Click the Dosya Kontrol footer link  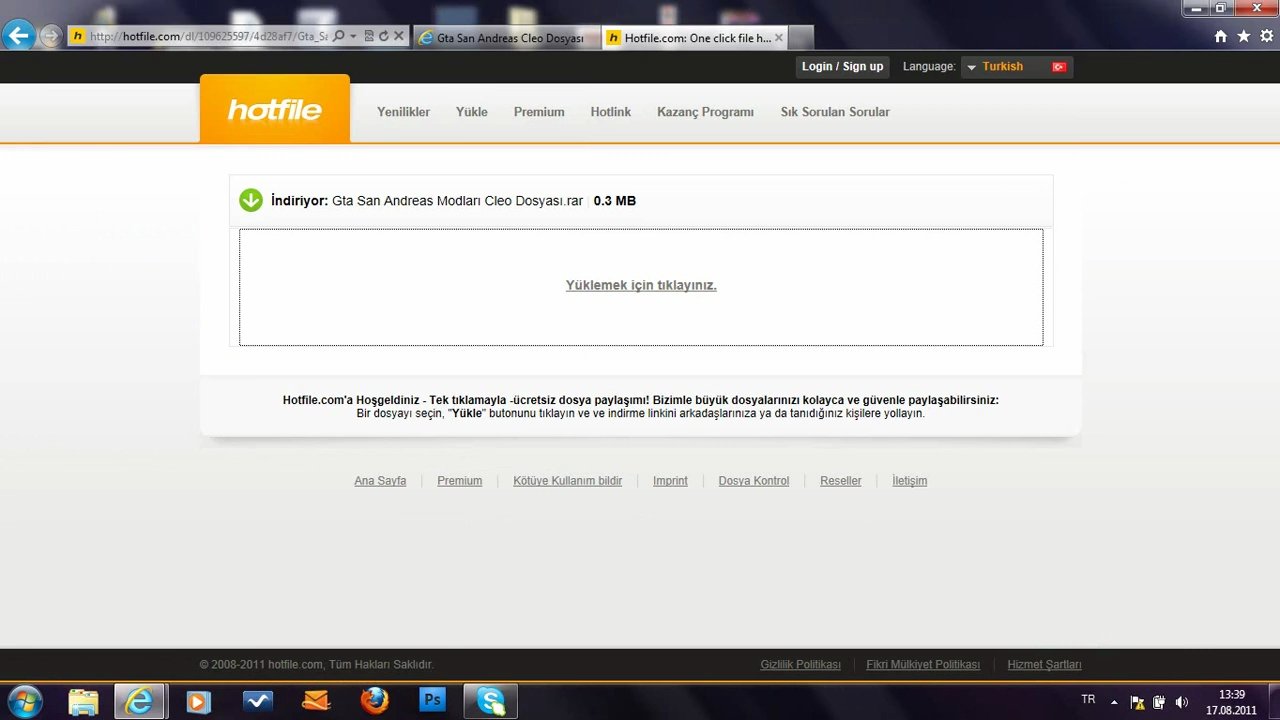[754, 481]
